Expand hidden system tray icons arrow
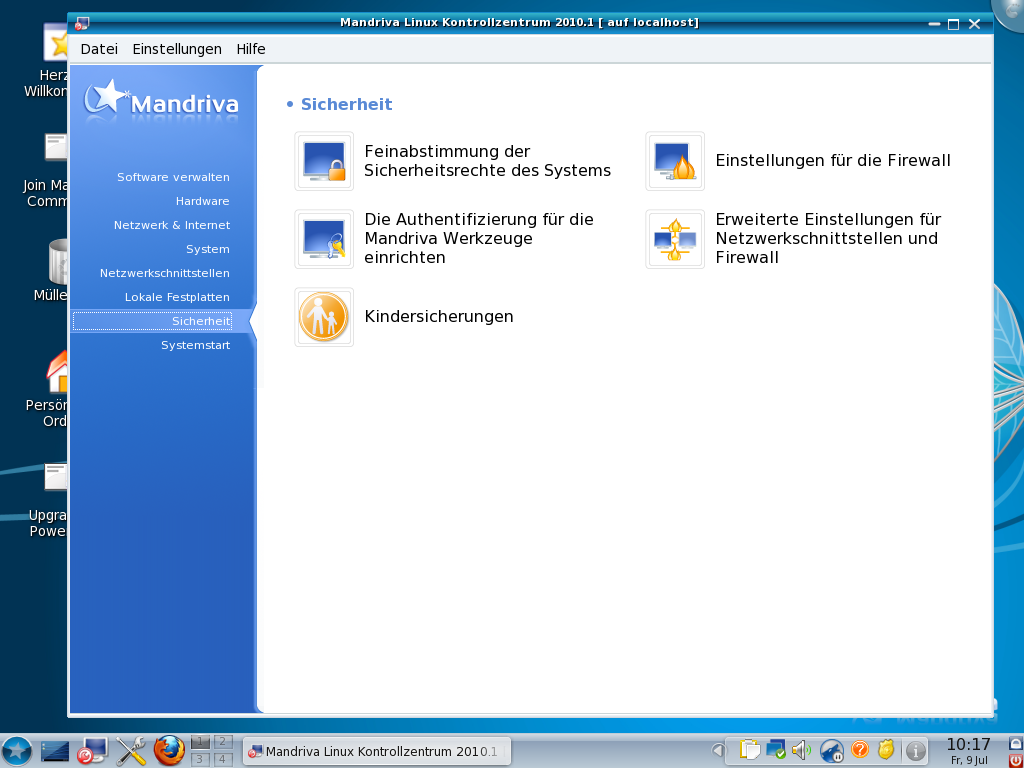The image size is (1024, 768). coord(717,750)
